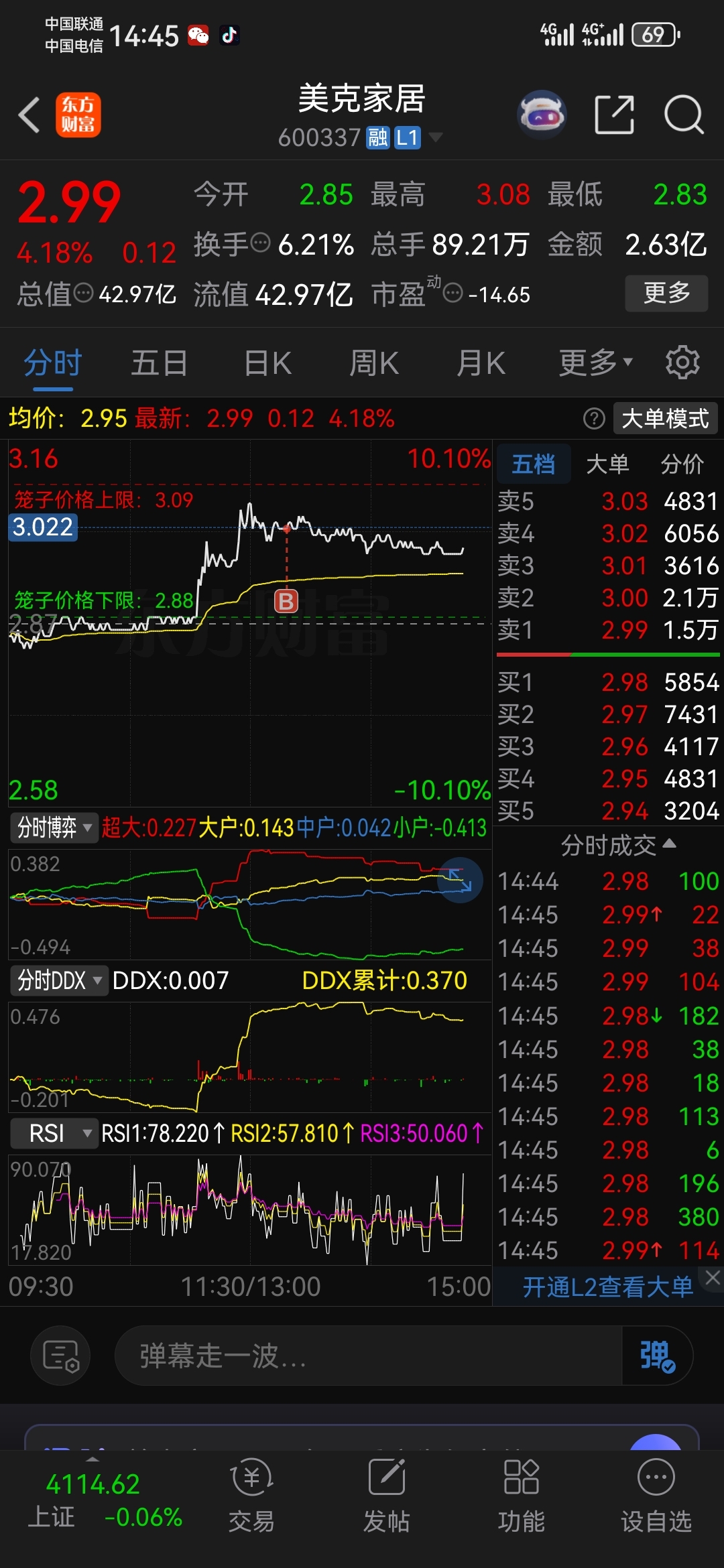Screen dimensions: 724x1568
Task: Tap the 弹幕走一波 input field
Action: pos(369,1356)
